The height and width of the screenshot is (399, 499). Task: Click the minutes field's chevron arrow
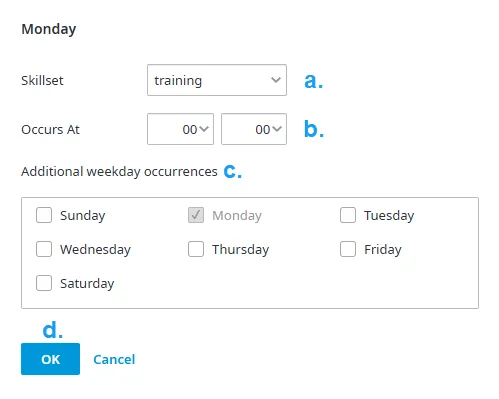coord(277,129)
